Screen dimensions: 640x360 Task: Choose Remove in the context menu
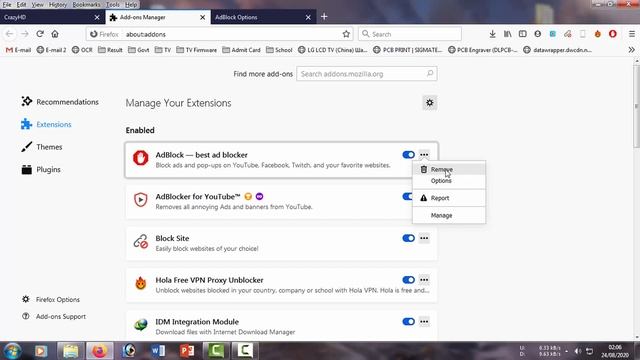(x=449, y=169)
